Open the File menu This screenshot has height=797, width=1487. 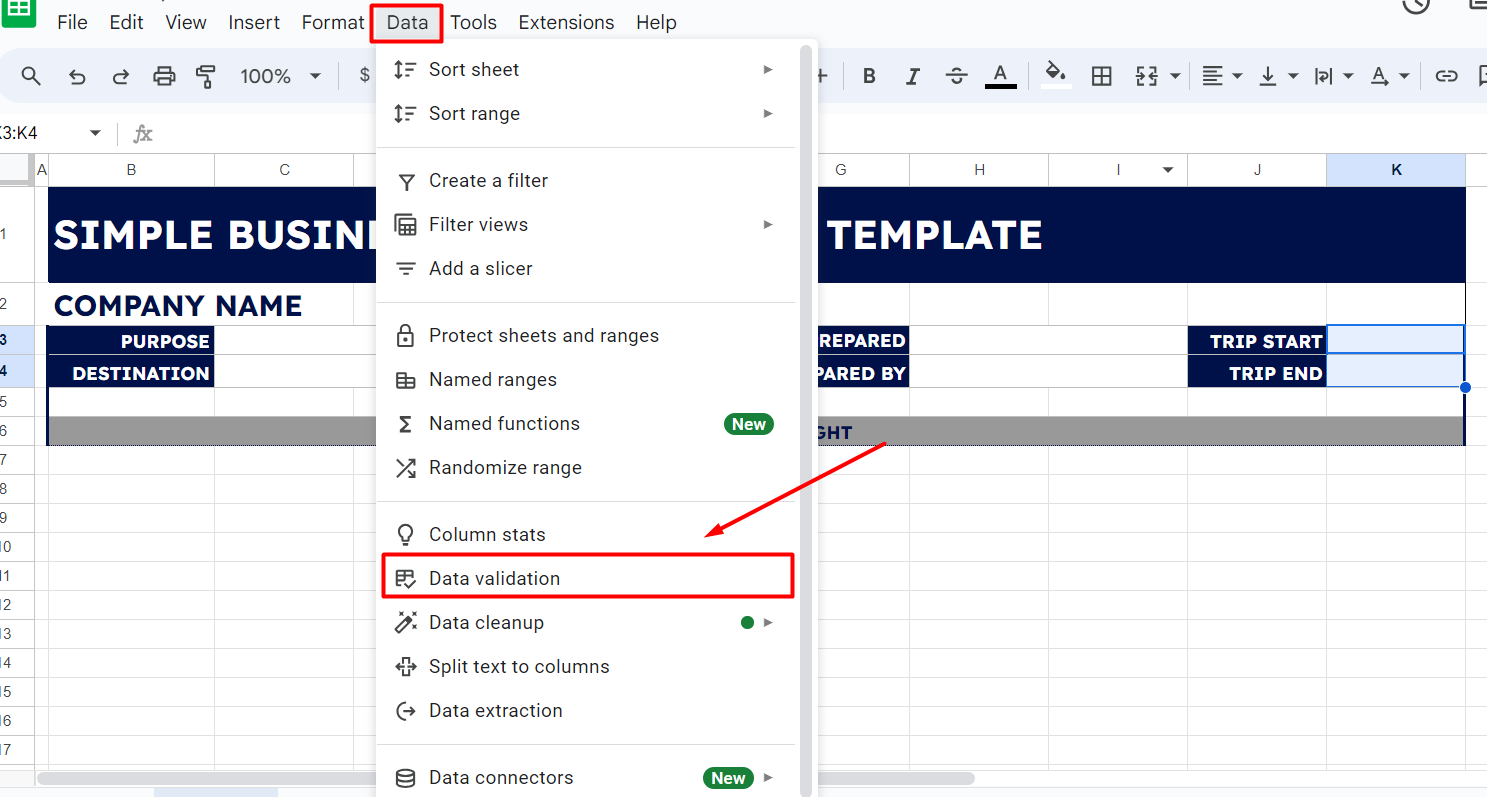[x=72, y=22]
